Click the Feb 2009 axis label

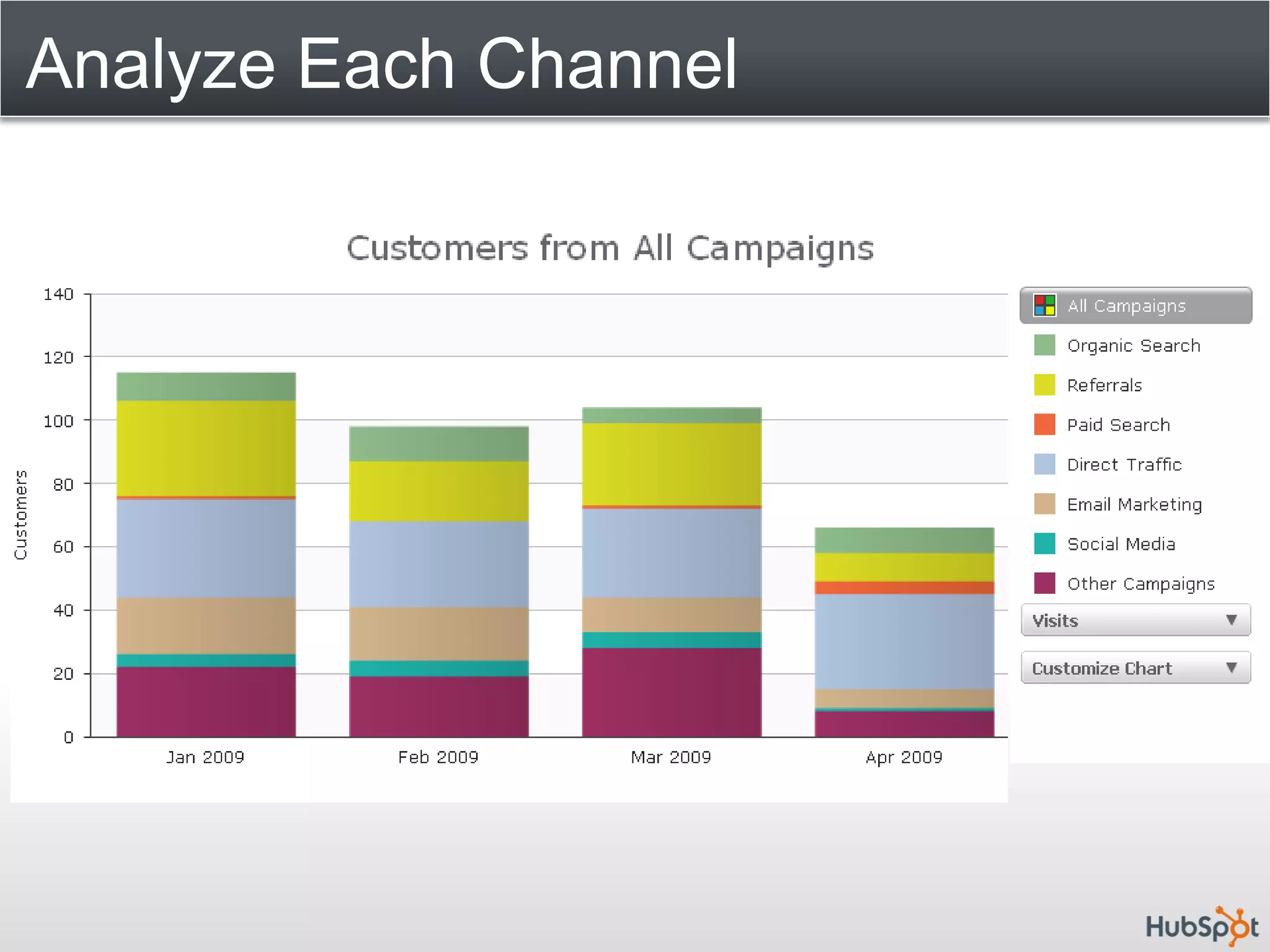(x=438, y=757)
